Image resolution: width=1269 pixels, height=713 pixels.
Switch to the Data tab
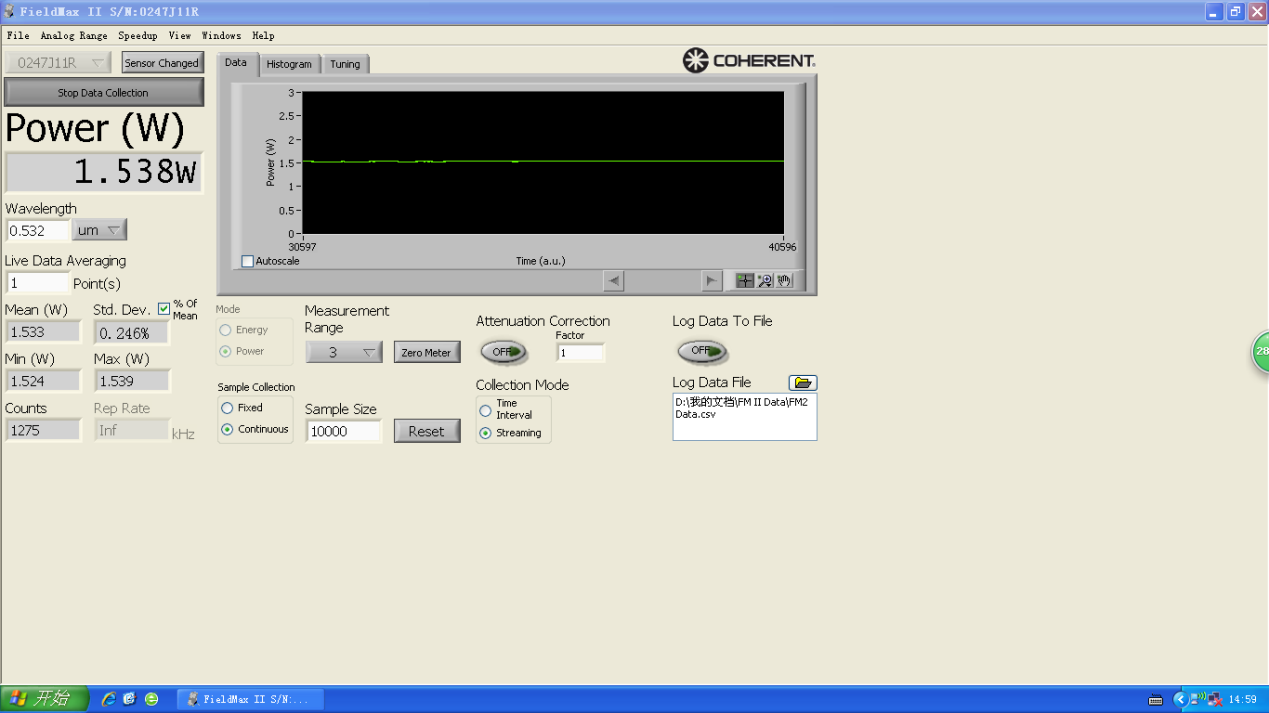click(236, 62)
